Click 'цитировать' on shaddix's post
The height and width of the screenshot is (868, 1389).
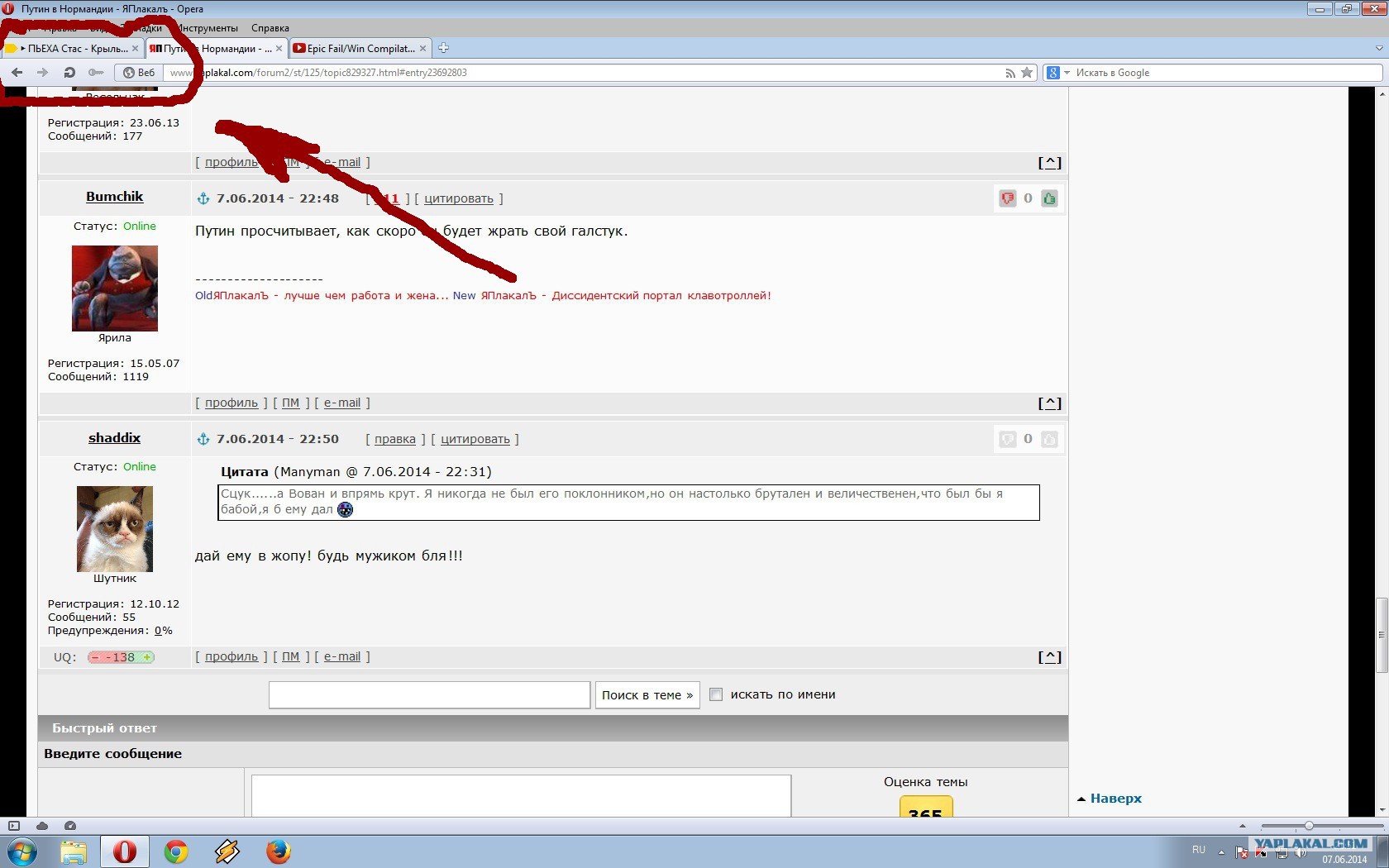tap(475, 439)
